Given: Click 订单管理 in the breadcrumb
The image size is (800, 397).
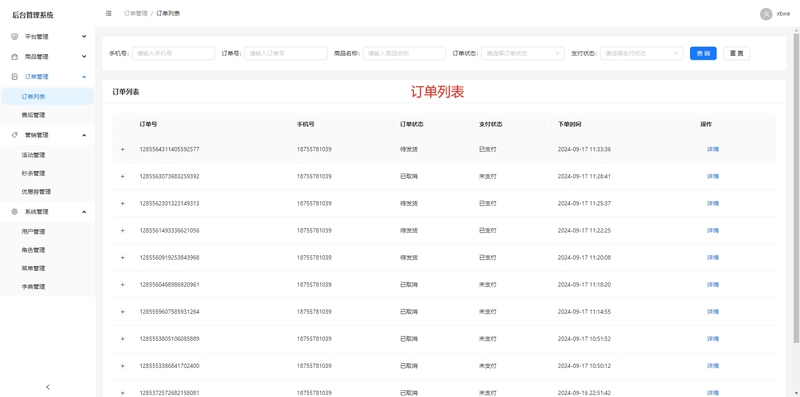Looking at the screenshot, I should tap(136, 13).
